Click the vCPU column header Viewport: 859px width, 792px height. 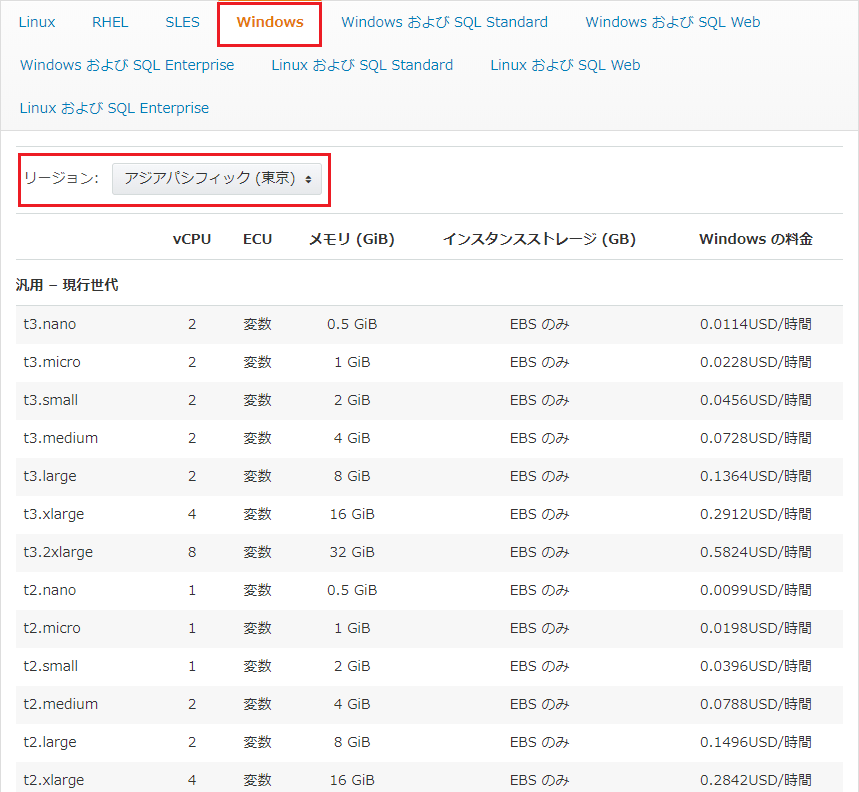tap(192, 239)
